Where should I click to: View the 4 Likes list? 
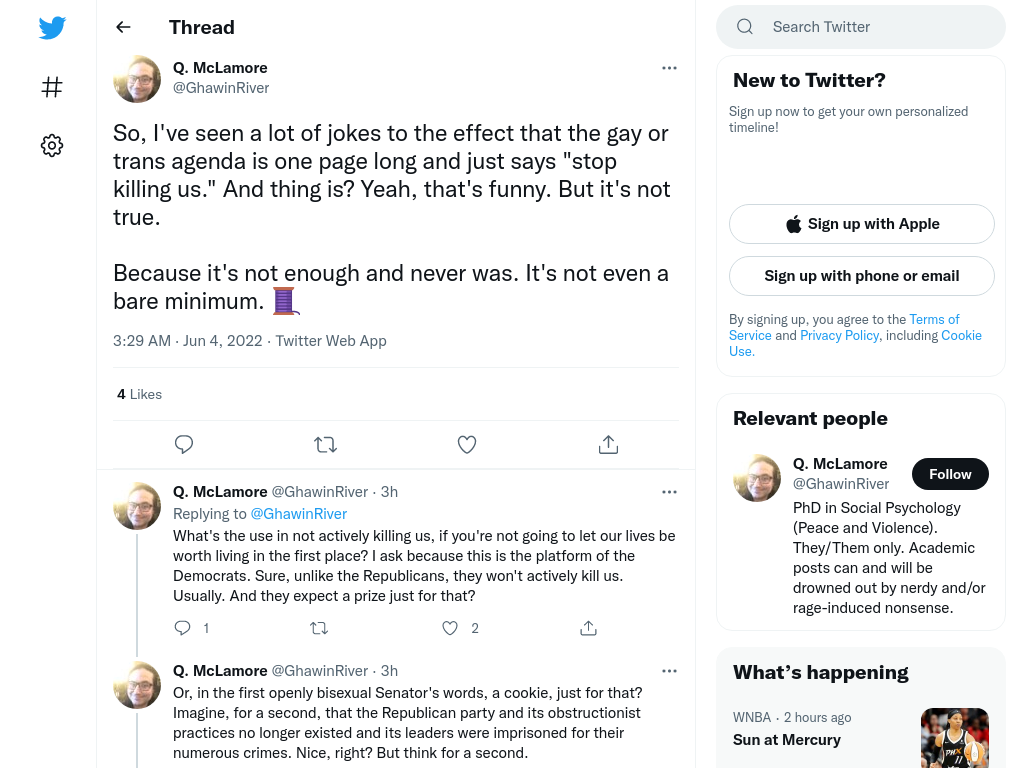pos(139,394)
